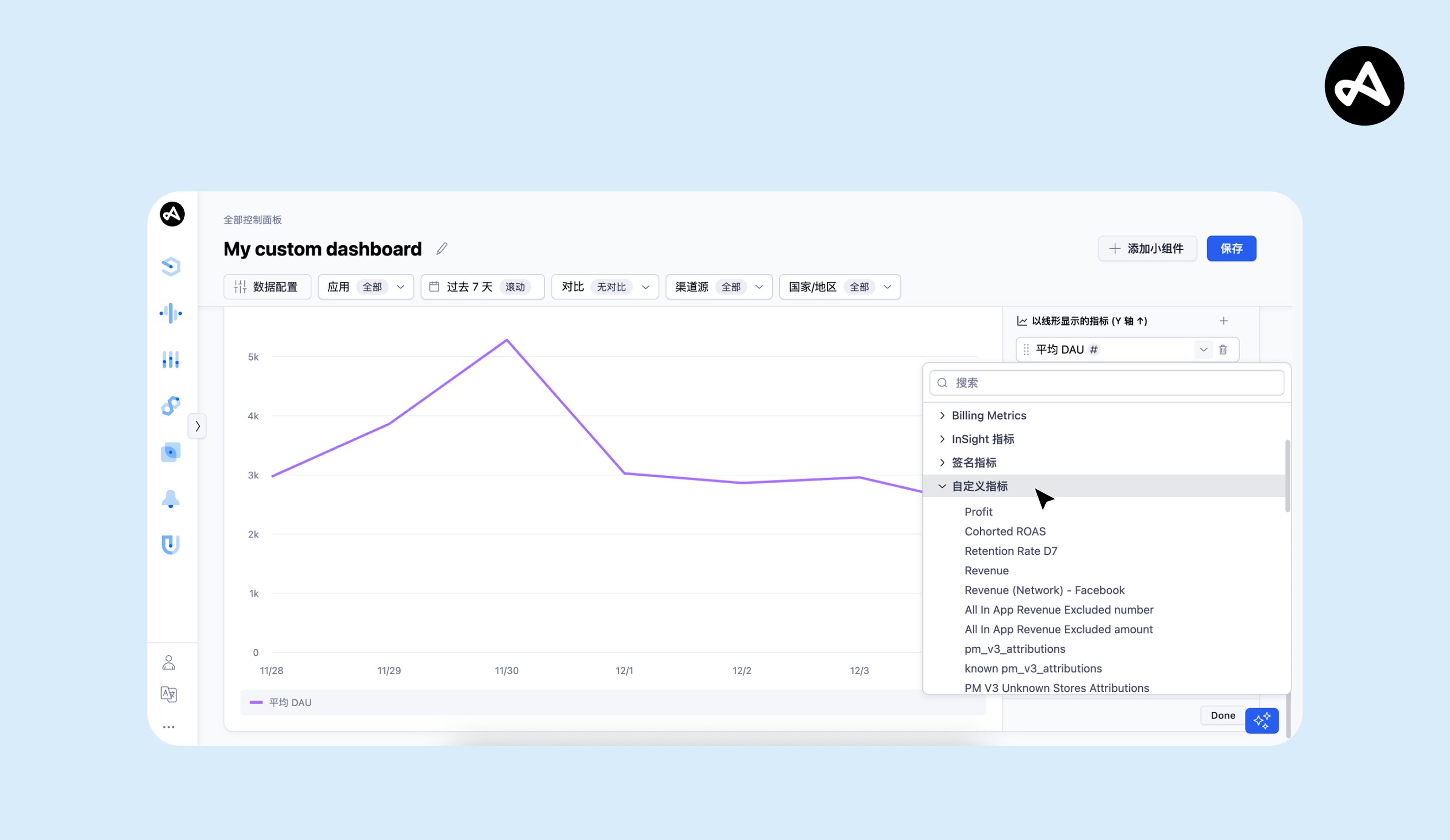
Task: Open the 渠道源 filter dropdown
Action: pyautogui.click(x=718, y=286)
